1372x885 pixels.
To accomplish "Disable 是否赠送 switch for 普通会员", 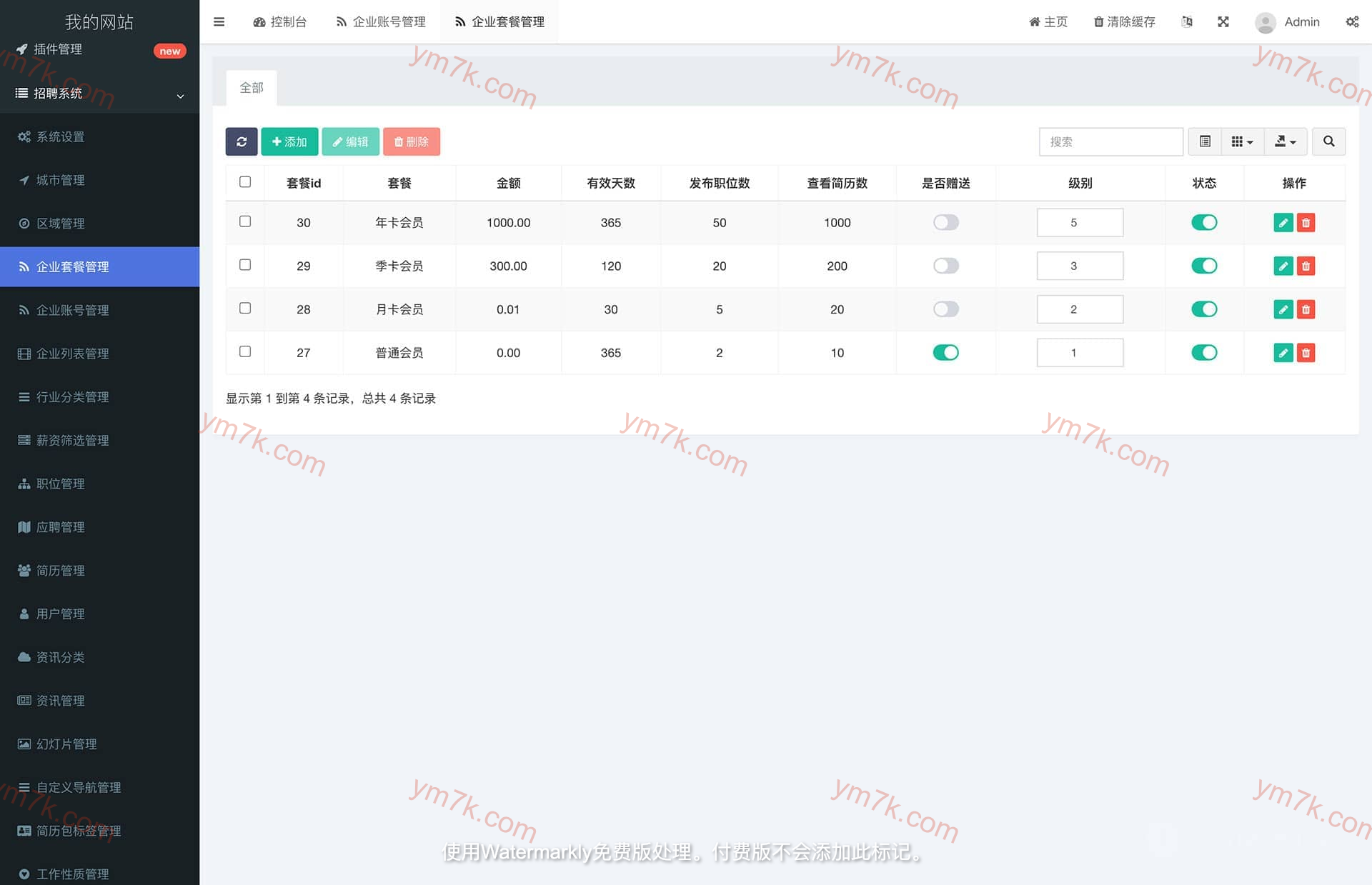I will click(945, 353).
